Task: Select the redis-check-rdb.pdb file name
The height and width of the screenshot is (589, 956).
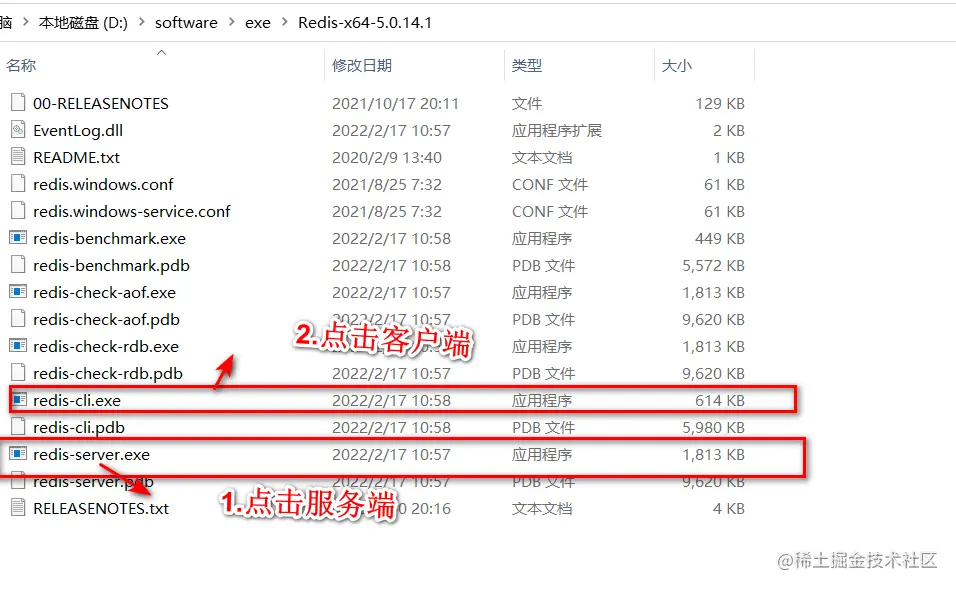Action: [x=108, y=373]
